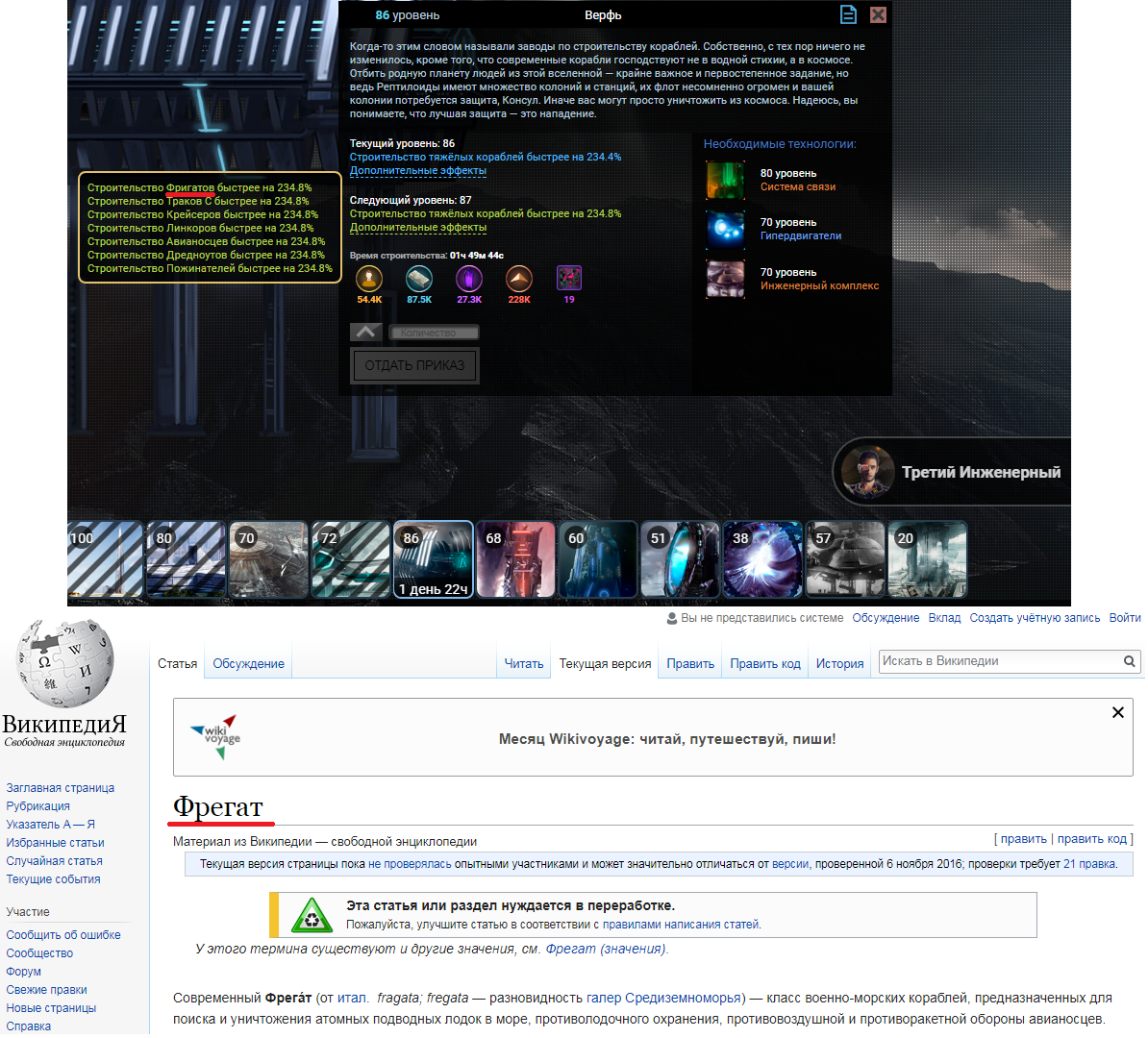
Task: Click the purple 27.3K crystal resource icon
Action: pos(469,279)
